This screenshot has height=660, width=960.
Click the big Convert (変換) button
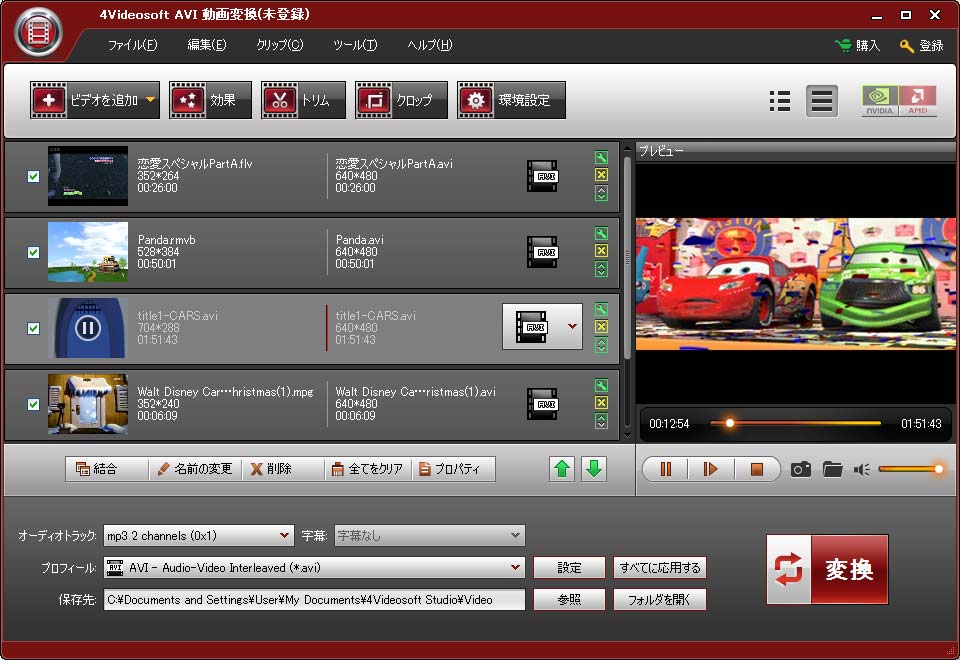click(x=827, y=569)
